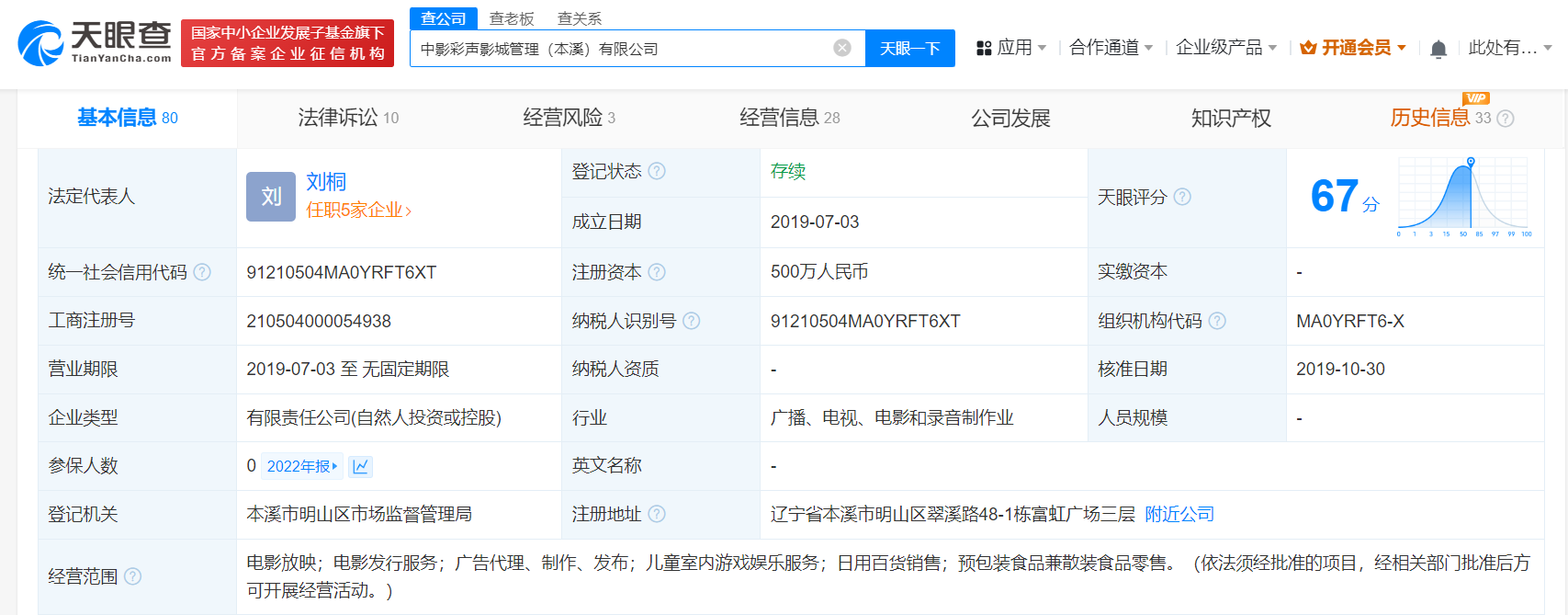The height and width of the screenshot is (615, 1568).
Task: Select the 查老板 search tab
Action: pos(512,18)
